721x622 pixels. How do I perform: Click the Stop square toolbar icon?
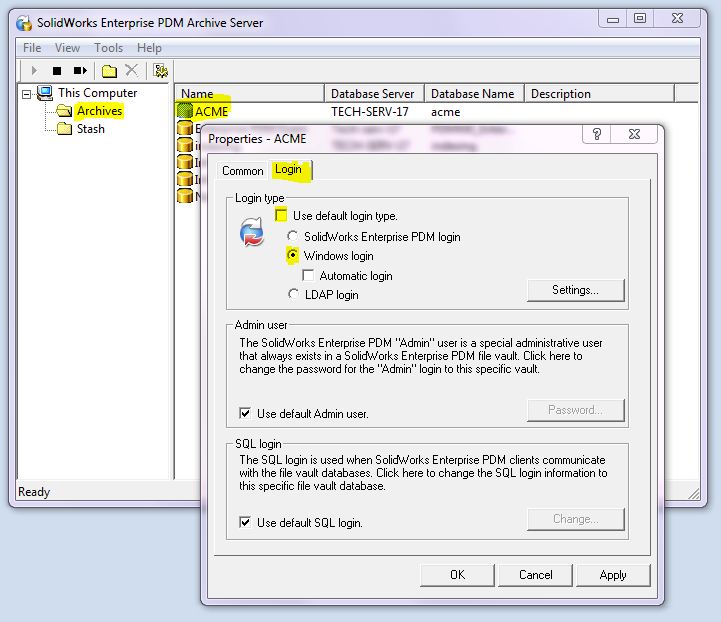point(57,71)
